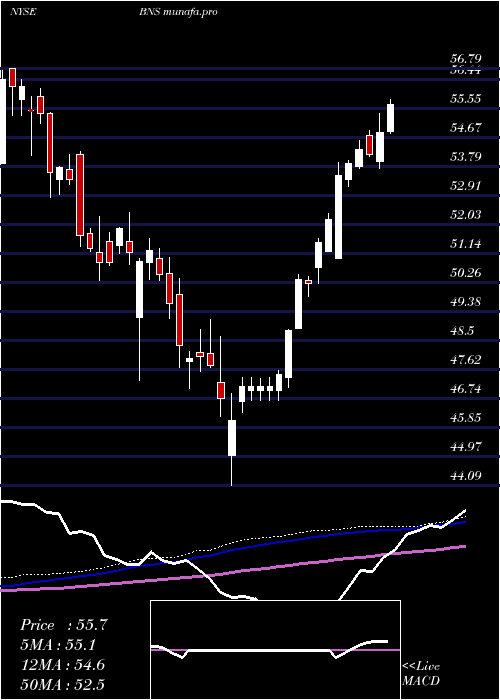Select the 55.55 price axis label
Screen dimensions: 500x700
point(466,99)
